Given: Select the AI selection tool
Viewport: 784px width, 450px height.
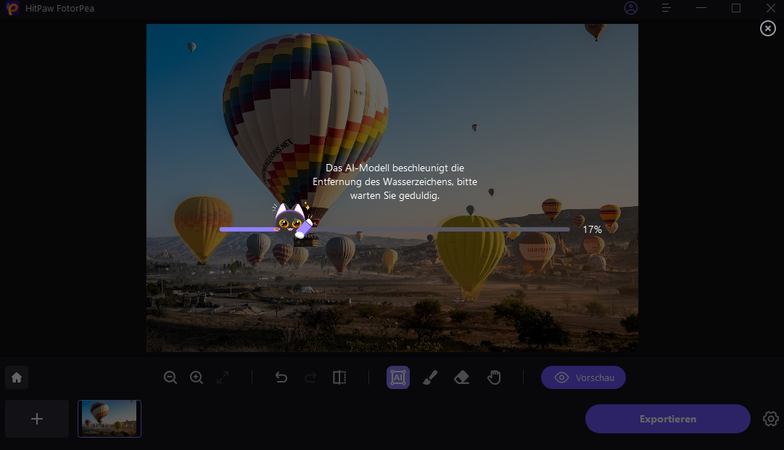Looking at the screenshot, I should point(398,378).
